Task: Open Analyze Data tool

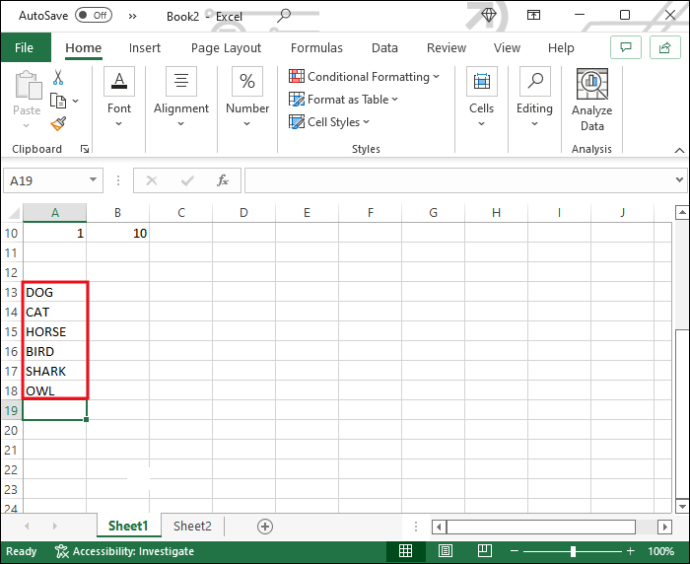Action: click(592, 100)
